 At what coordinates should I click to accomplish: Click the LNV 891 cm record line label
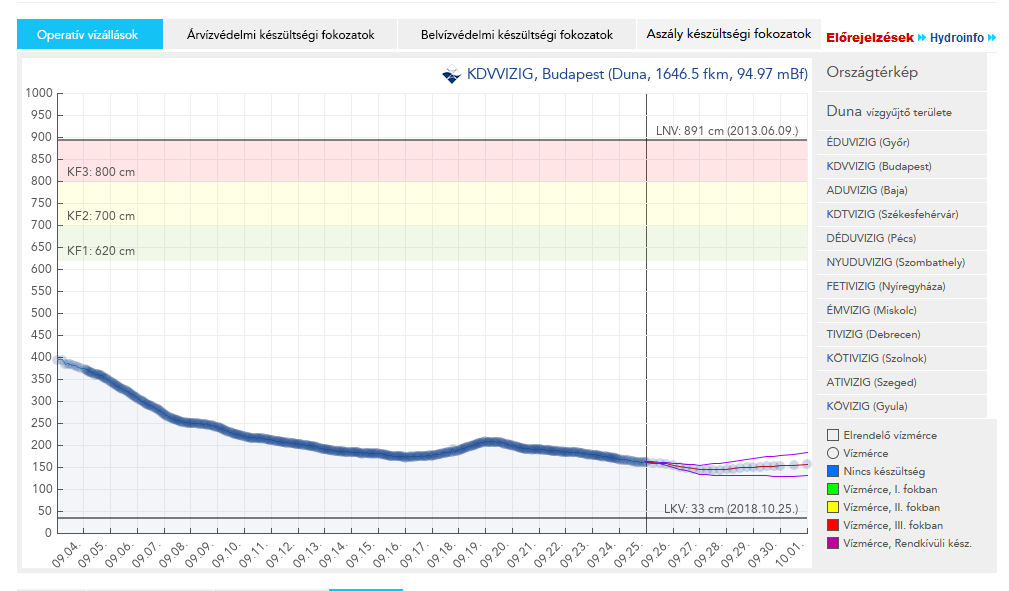(727, 131)
